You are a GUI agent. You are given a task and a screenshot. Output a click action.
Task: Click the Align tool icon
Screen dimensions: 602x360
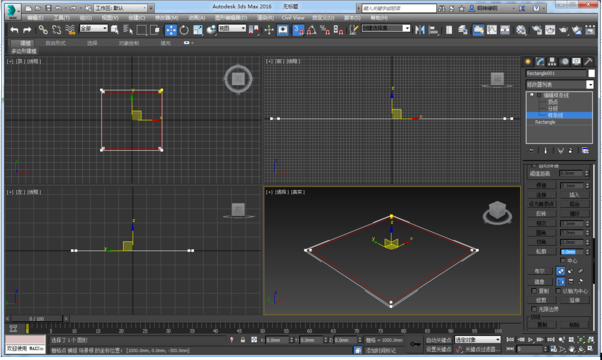point(433,30)
